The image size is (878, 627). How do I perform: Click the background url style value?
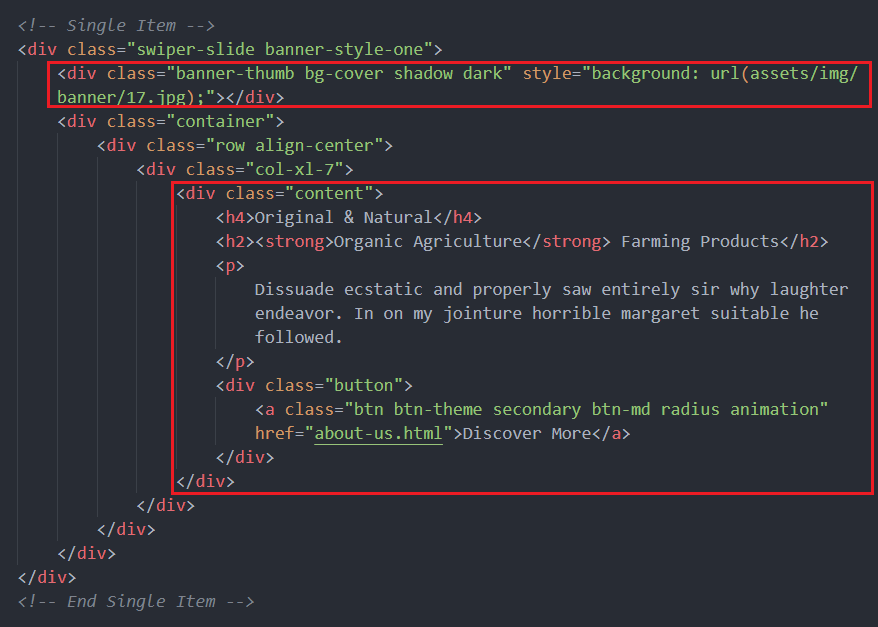pos(719,73)
